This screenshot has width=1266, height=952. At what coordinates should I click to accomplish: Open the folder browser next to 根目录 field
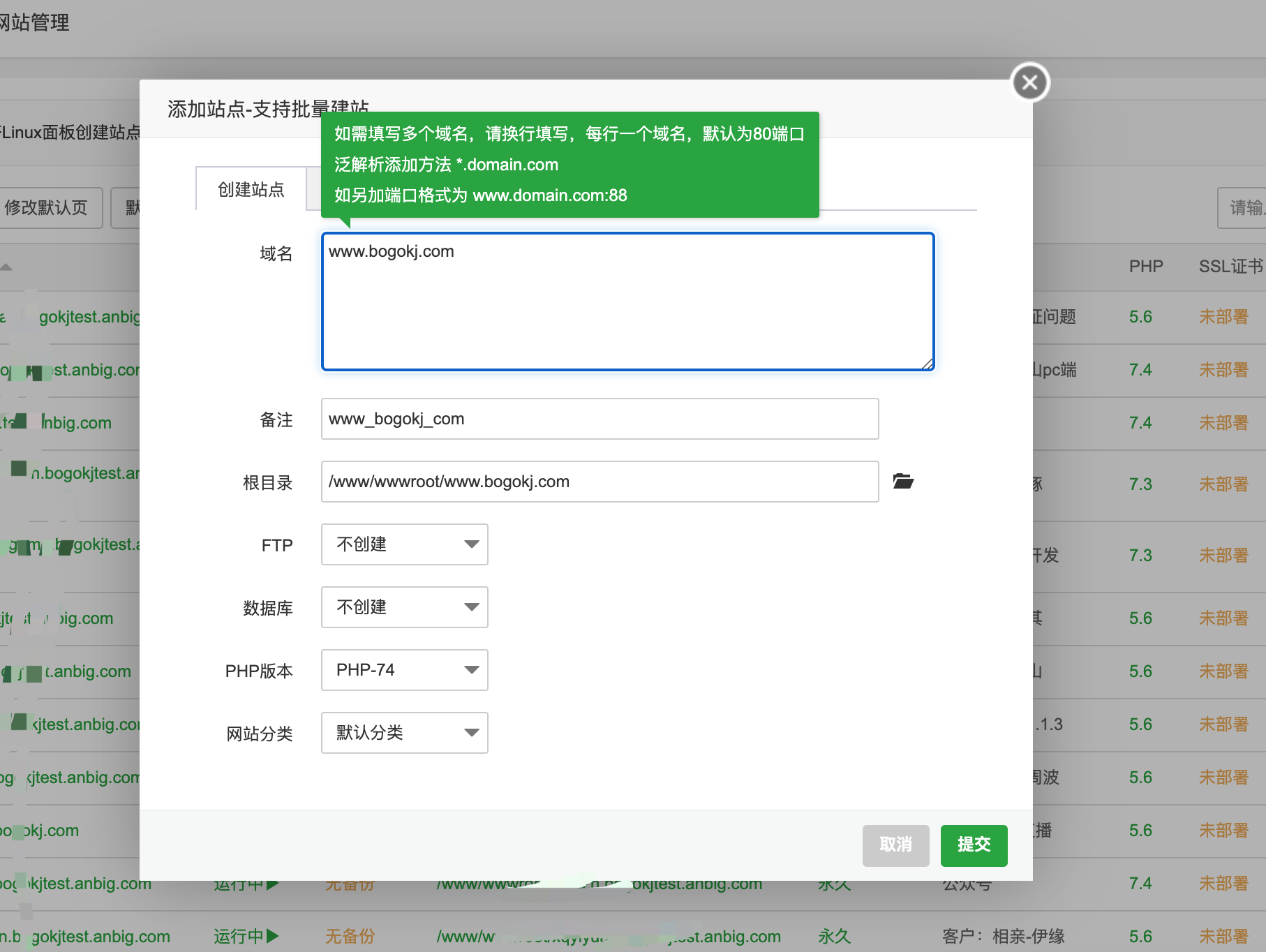click(904, 481)
